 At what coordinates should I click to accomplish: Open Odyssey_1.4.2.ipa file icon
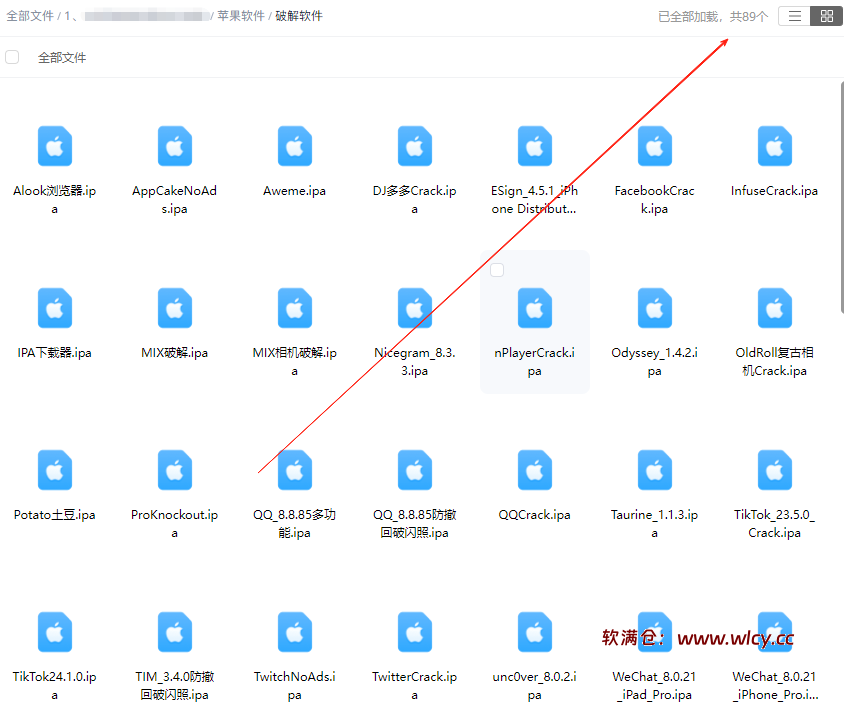(655, 308)
